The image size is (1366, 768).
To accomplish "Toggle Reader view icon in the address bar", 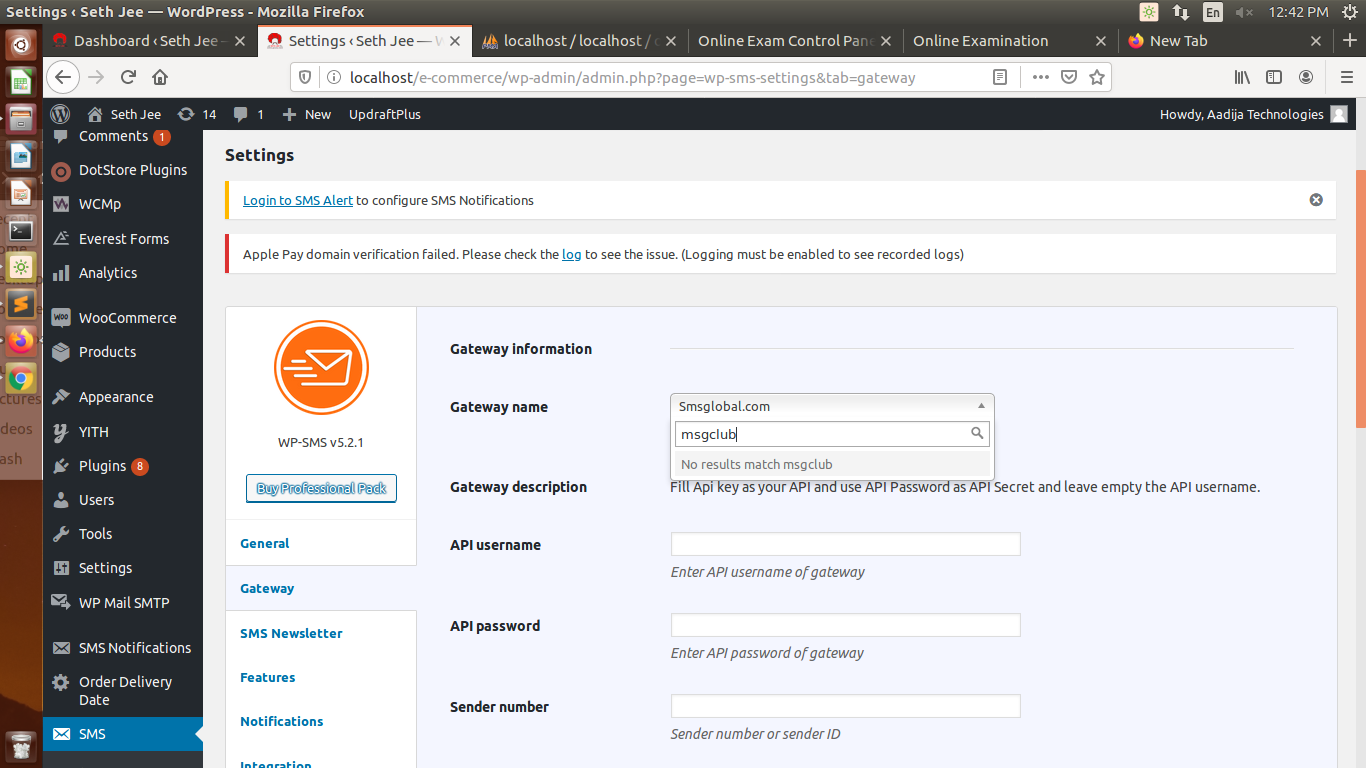I will click(1000, 77).
